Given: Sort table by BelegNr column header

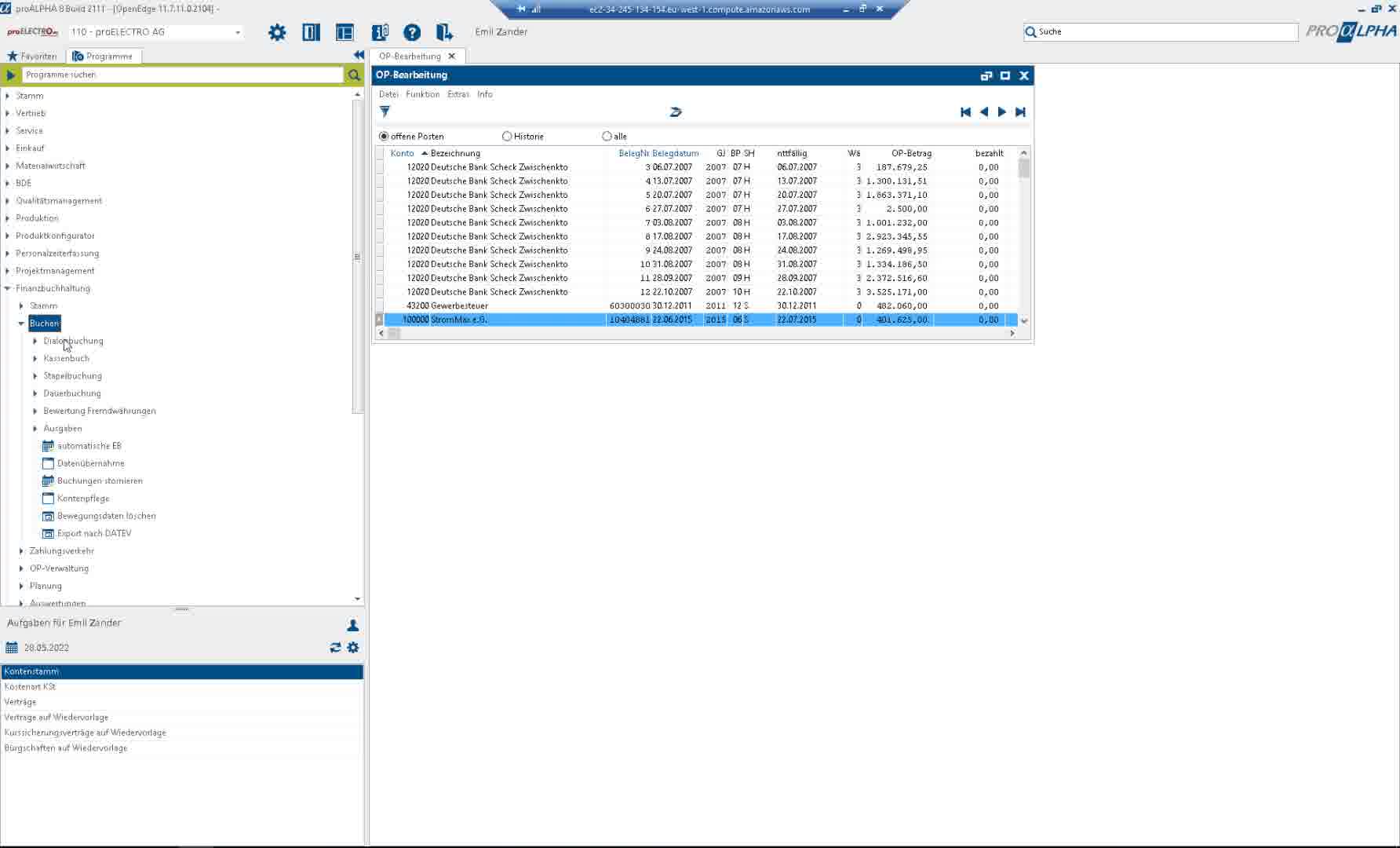Looking at the screenshot, I should point(634,153).
